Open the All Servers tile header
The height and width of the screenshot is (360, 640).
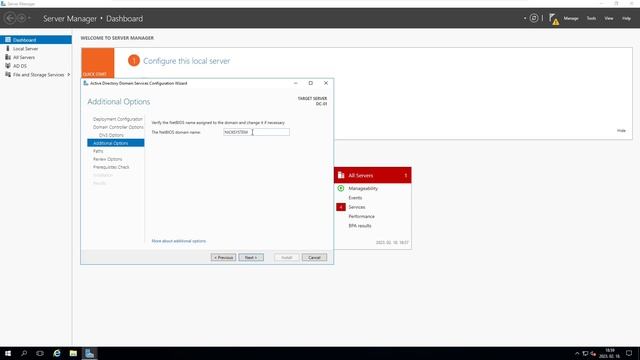click(373, 175)
